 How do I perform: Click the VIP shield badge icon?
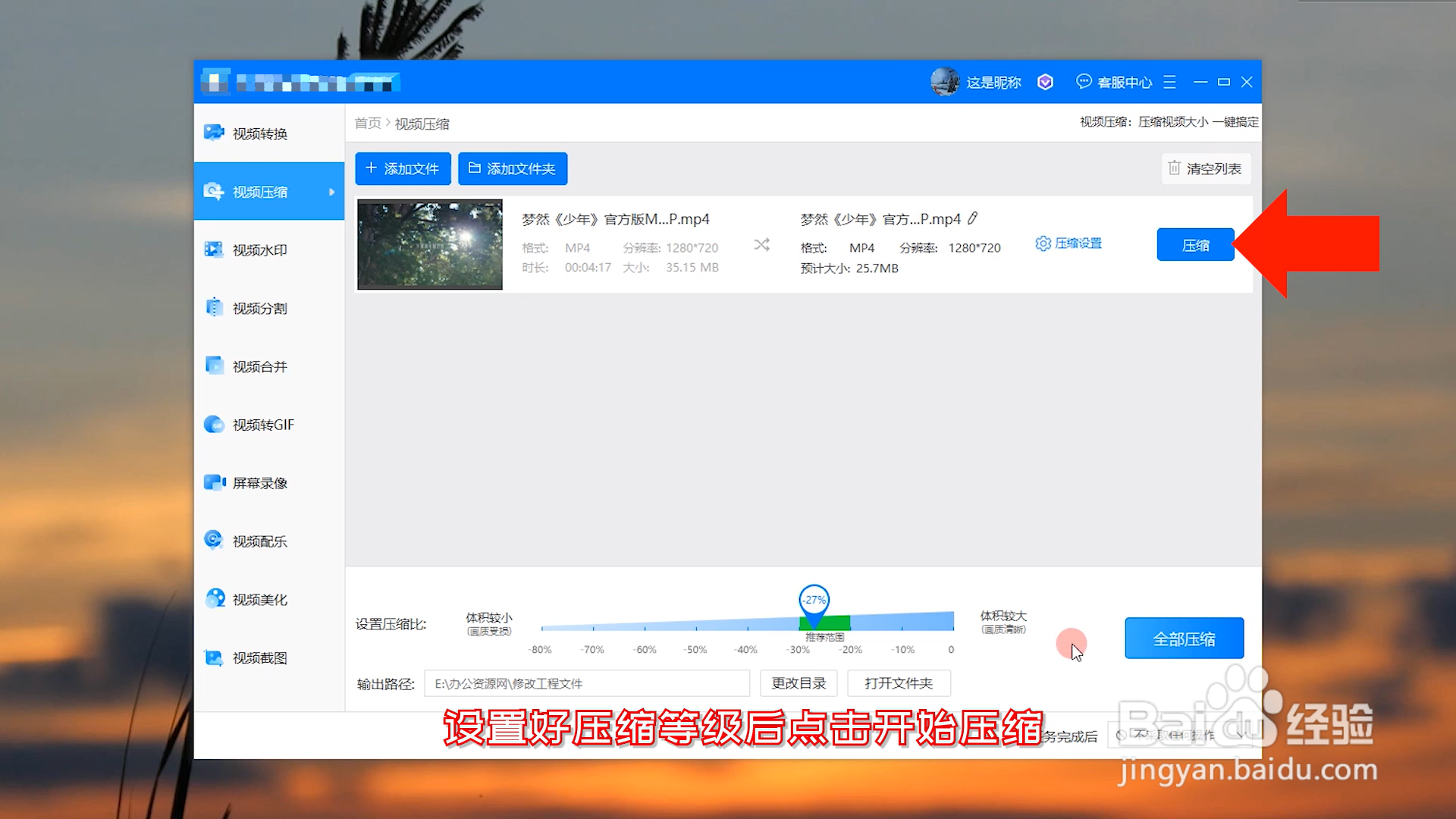point(1045,82)
